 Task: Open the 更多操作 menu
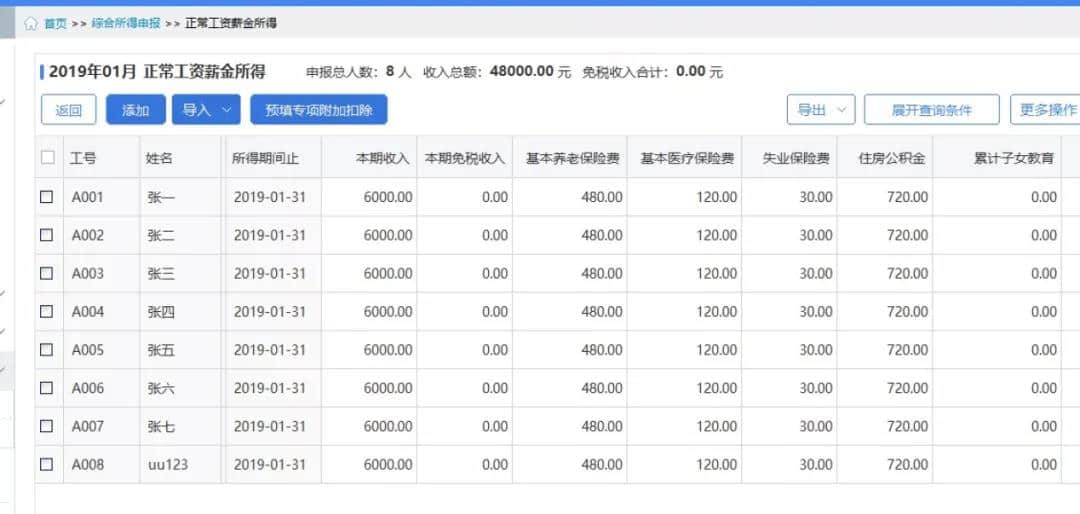pos(1047,110)
